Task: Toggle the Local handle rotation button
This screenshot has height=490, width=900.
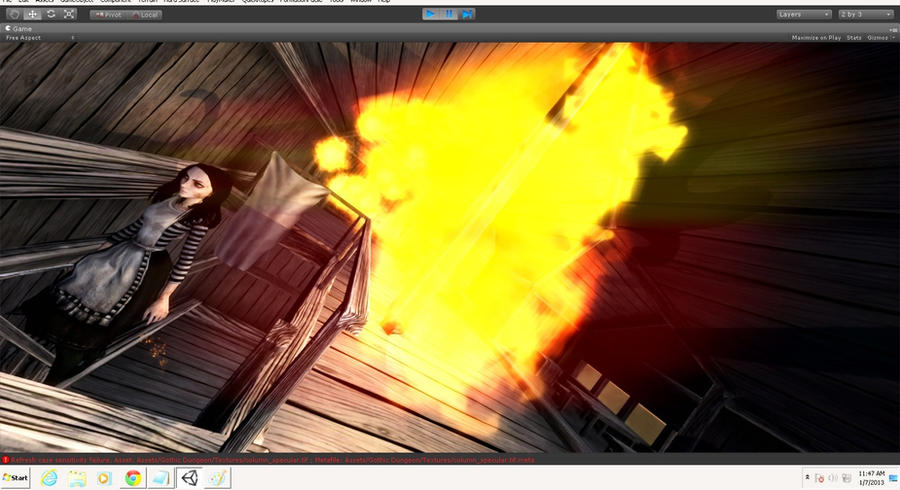Action: point(144,15)
